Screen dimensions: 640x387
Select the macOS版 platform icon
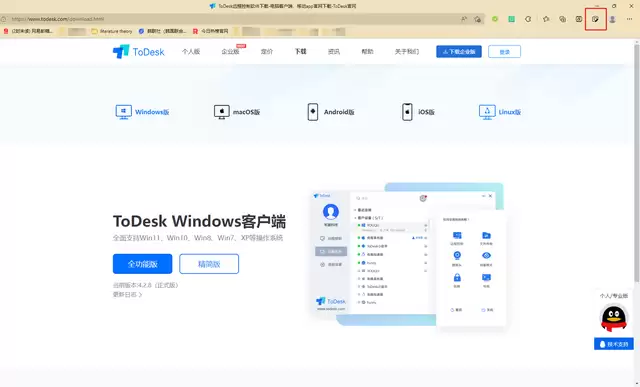click(222, 111)
